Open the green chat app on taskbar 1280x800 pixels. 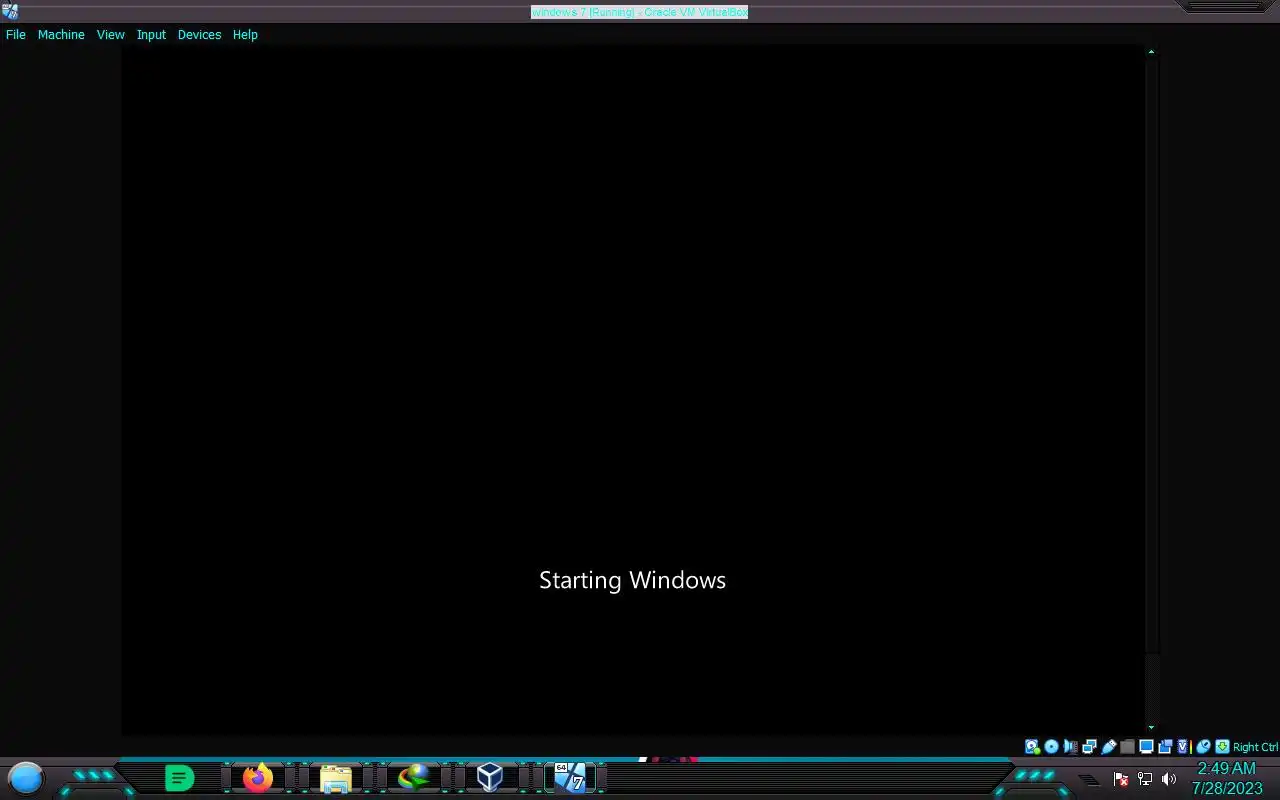179,777
